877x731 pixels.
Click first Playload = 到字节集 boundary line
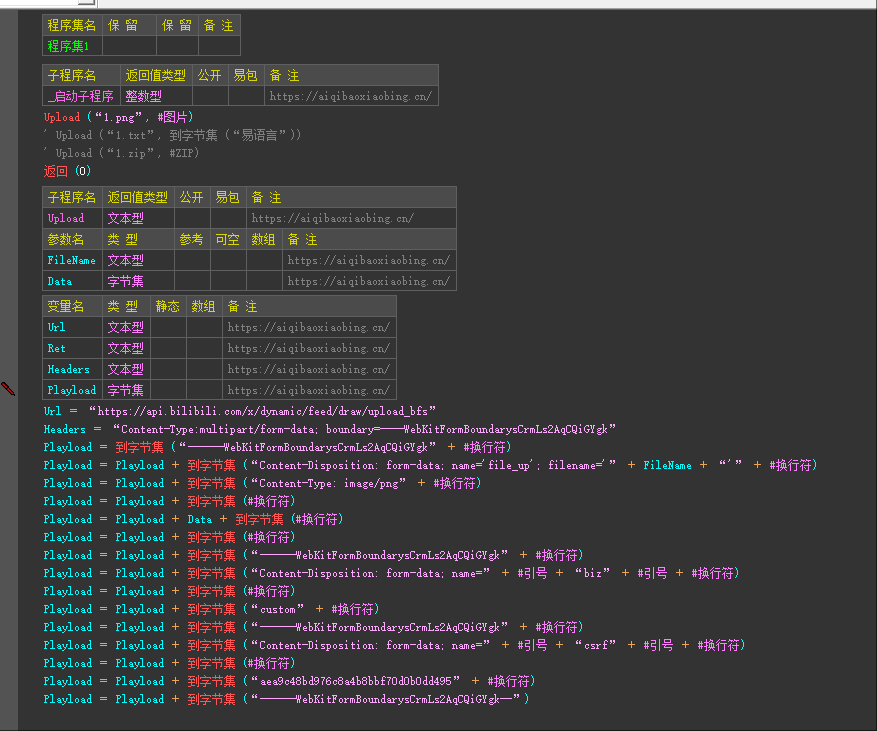pos(277,447)
